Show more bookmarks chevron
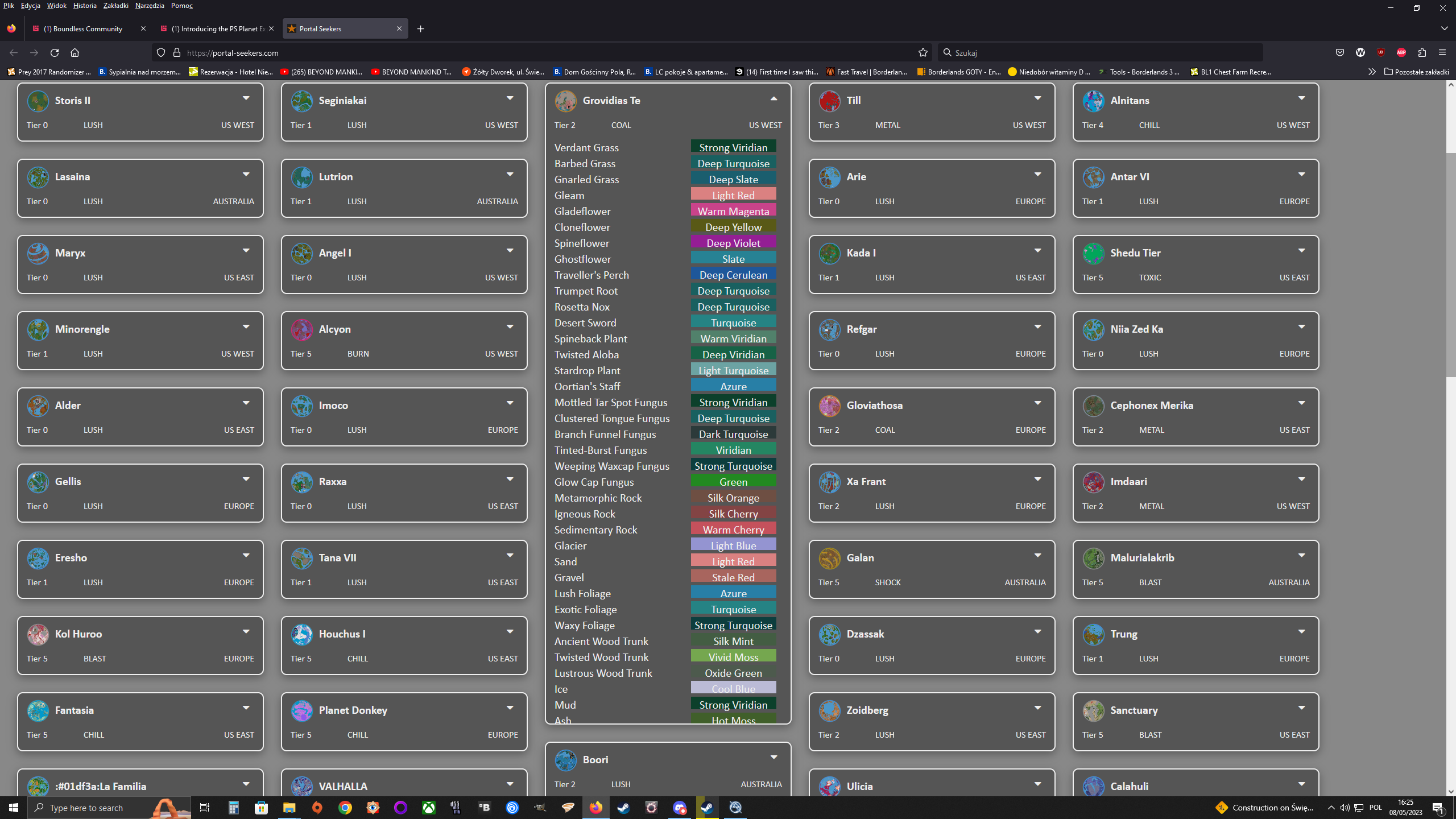This screenshot has width=1456, height=819. tap(1372, 72)
